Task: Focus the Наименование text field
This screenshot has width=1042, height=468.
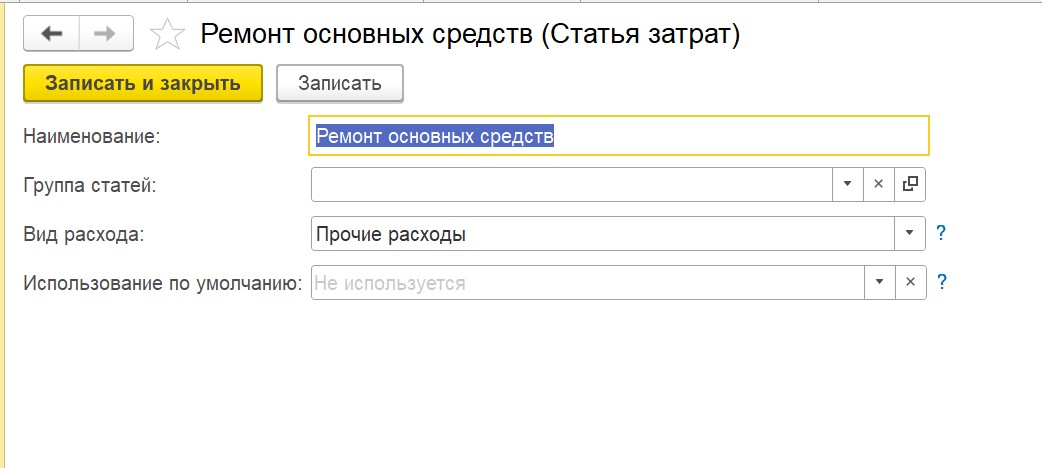Action: (619, 136)
